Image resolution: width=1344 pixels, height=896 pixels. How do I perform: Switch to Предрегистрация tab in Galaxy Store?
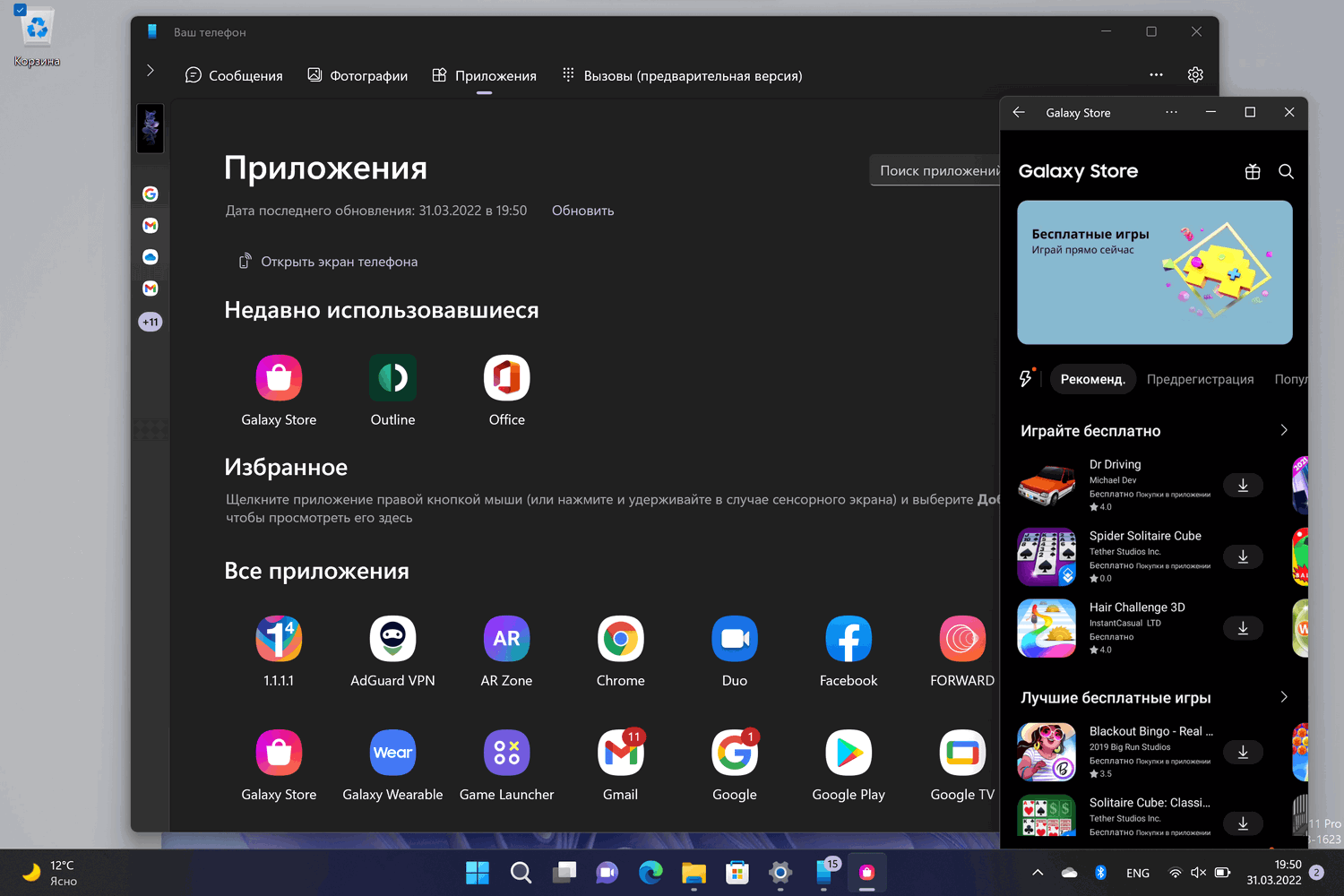click(1201, 379)
